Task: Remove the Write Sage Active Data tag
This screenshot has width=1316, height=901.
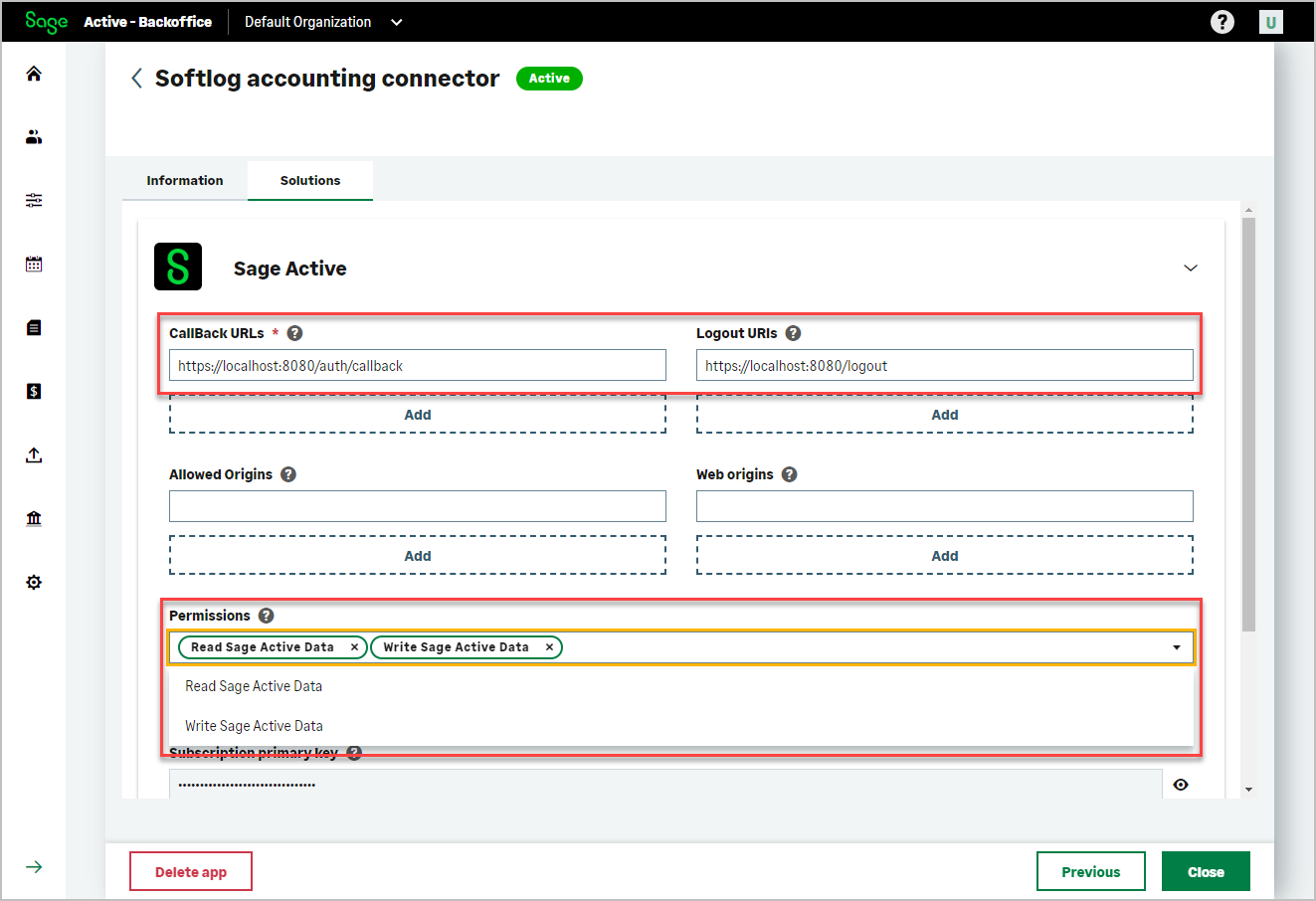Action: point(549,647)
